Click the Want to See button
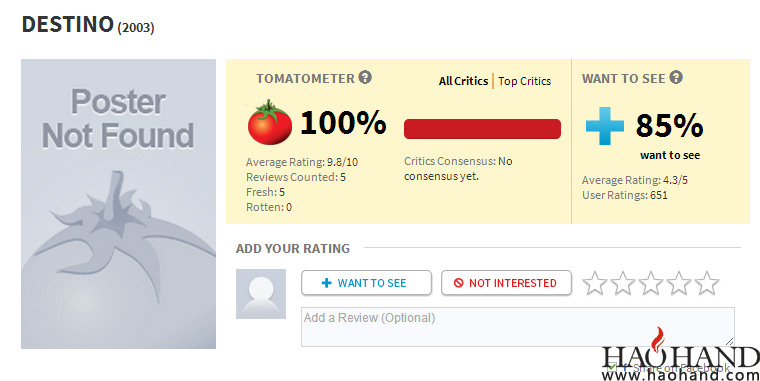 366,283
